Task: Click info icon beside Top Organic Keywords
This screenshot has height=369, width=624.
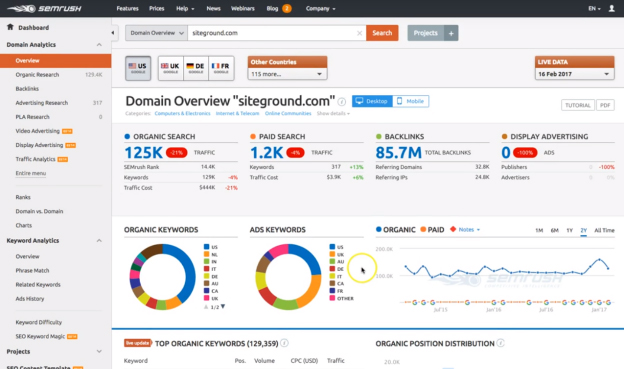Action: tap(284, 343)
